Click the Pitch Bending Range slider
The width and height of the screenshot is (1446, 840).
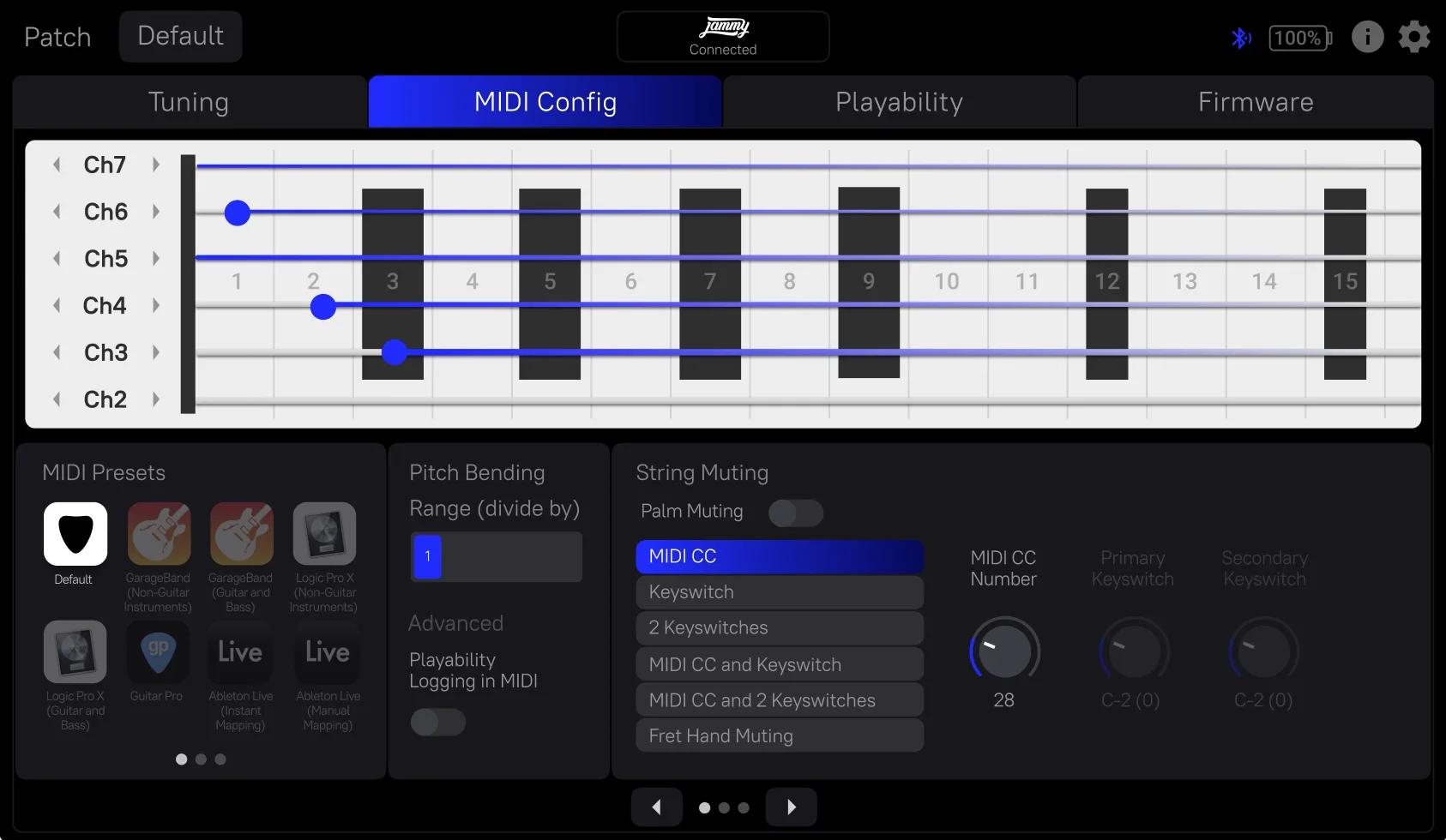click(x=497, y=557)
